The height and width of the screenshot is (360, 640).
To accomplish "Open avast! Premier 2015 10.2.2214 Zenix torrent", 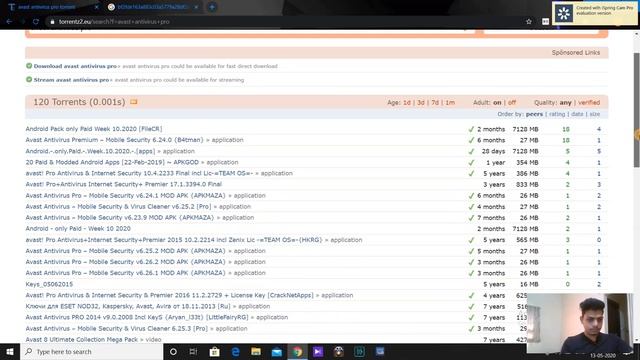I will [174, 240].
